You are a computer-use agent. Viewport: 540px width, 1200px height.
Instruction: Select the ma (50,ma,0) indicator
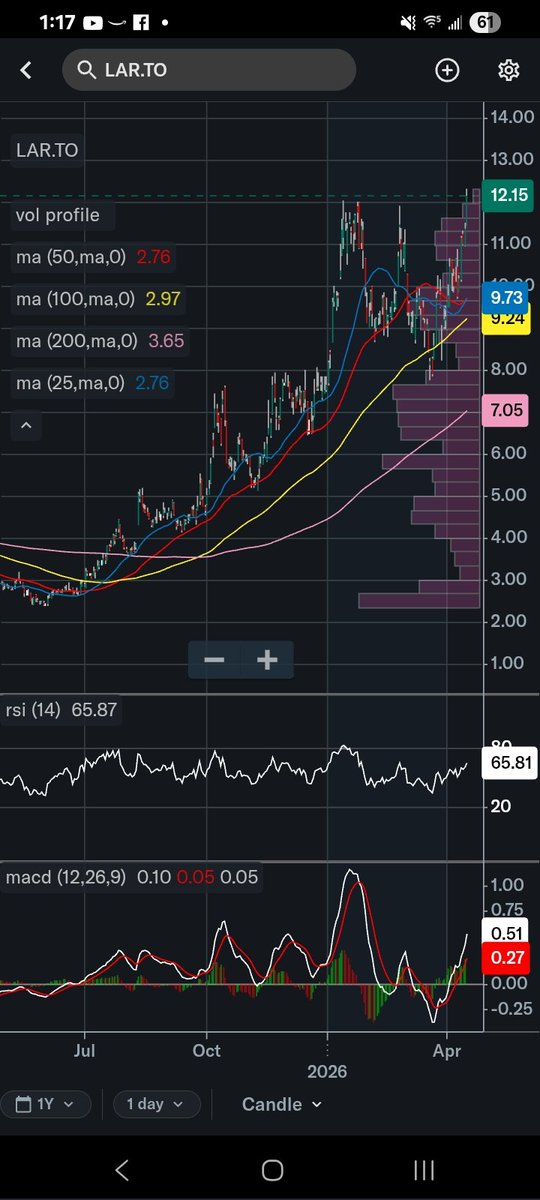coord(93,257)
